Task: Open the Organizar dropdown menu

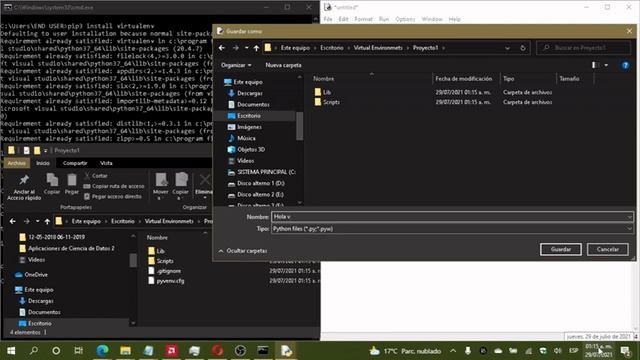Action: 236,65
